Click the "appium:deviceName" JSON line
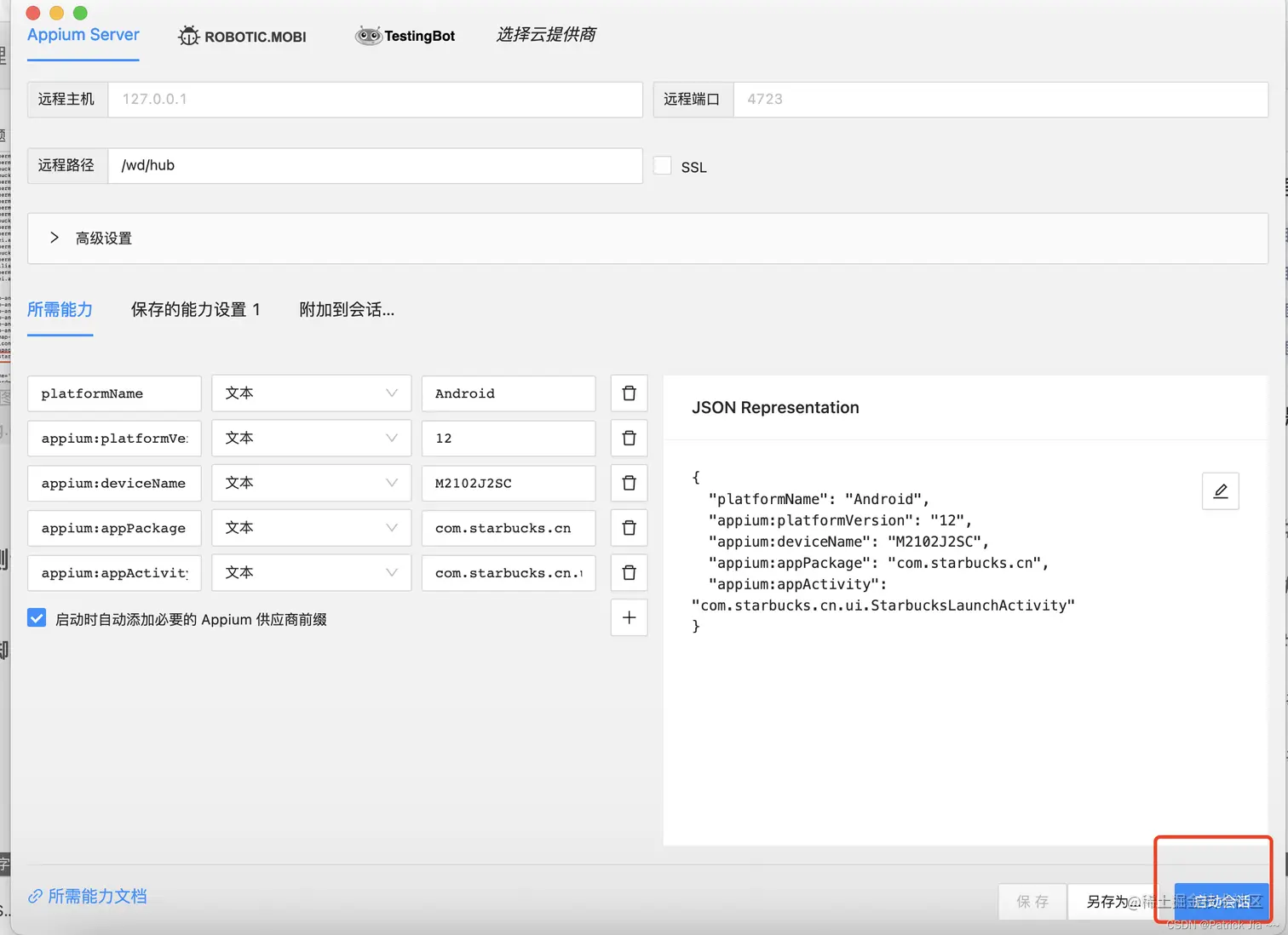This screenshot has width=1288, height=935. pyautogui.click(x=848, y=542)
